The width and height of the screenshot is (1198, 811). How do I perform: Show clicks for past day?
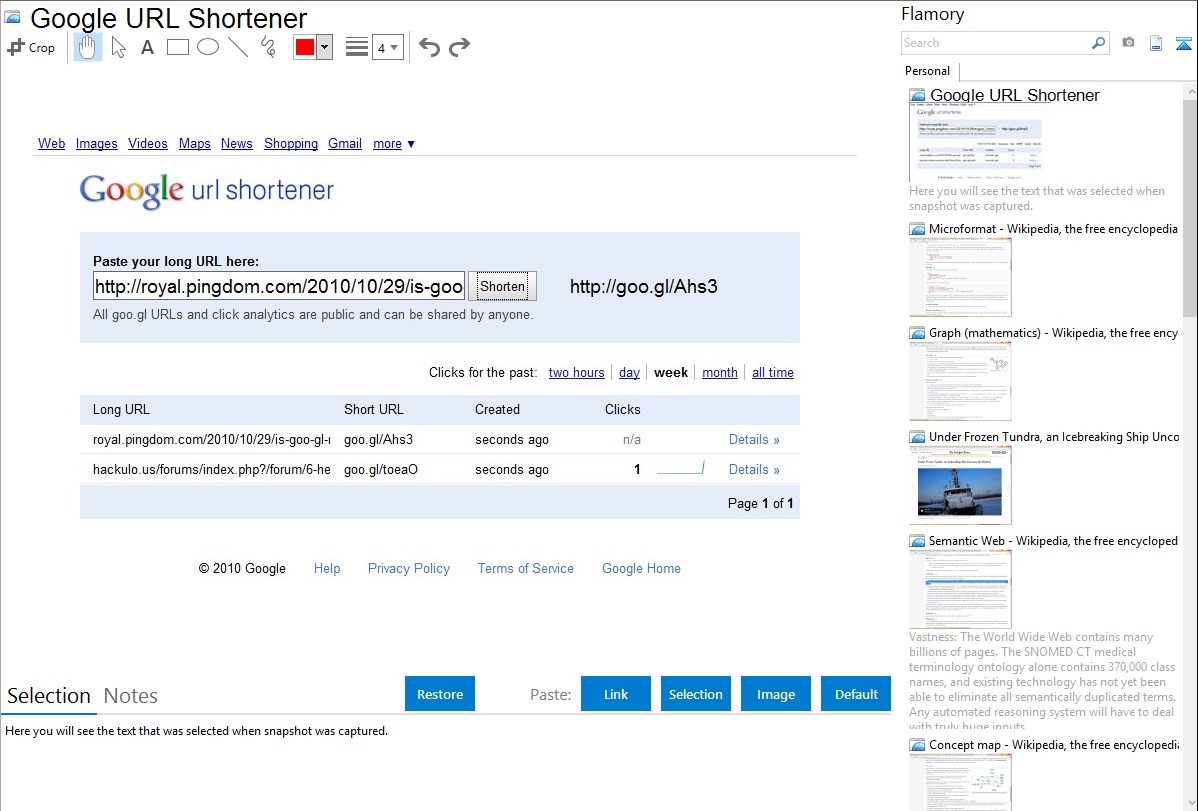tap(629, 372)
